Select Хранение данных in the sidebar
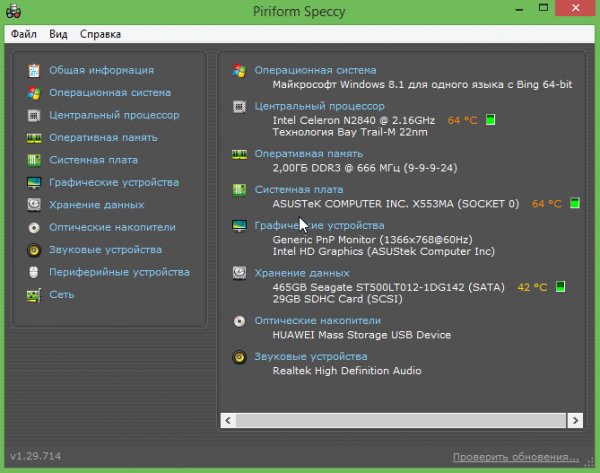 click(x=96, y=205)
